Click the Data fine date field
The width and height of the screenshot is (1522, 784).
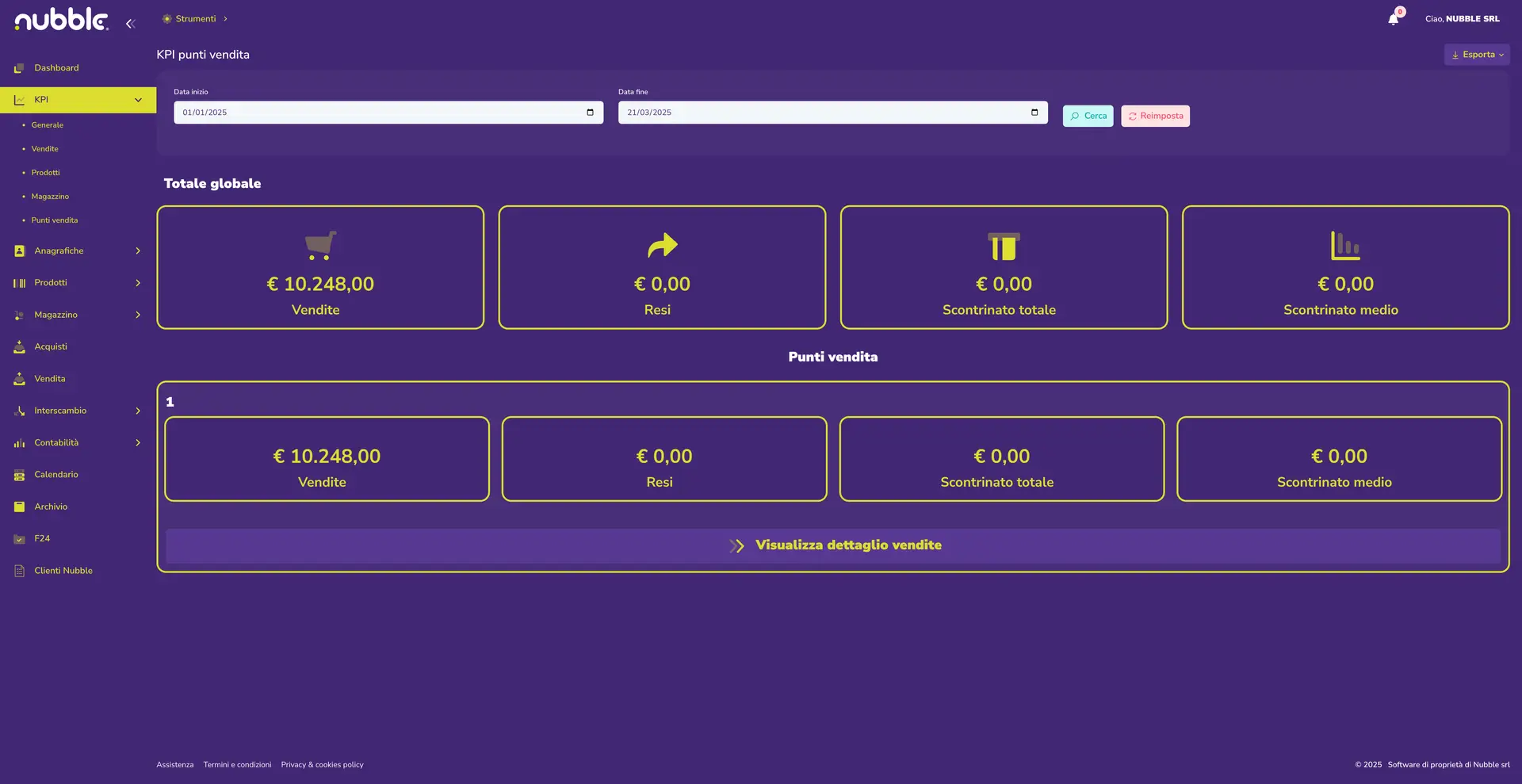coord(832,113)
